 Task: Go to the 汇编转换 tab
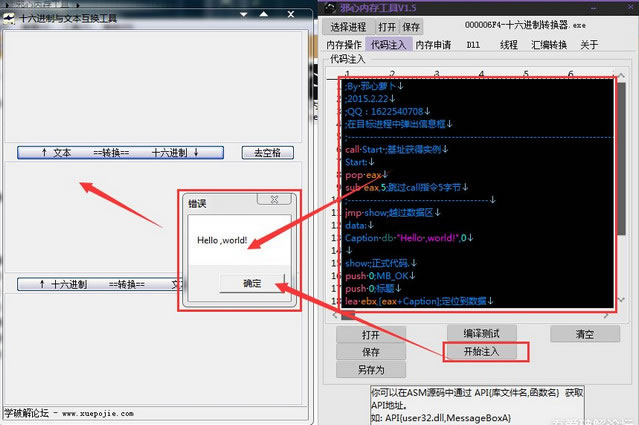549,45
